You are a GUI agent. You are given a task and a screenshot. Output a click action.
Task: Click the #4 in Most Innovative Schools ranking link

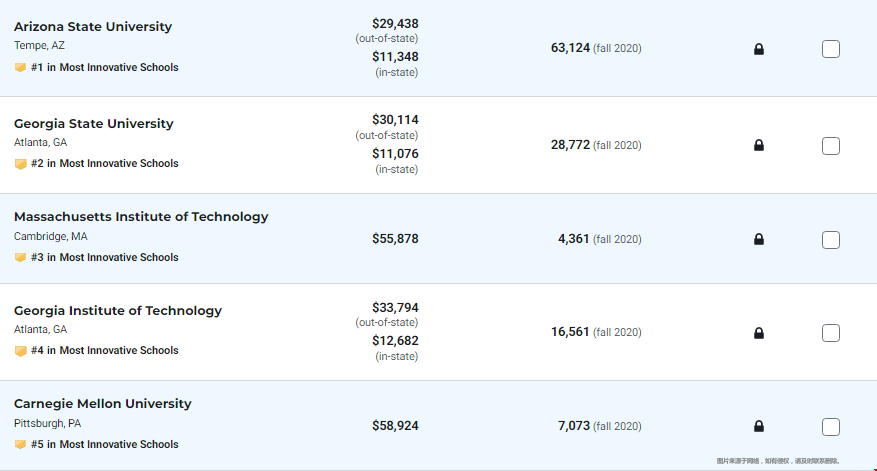tap(105, 350)
